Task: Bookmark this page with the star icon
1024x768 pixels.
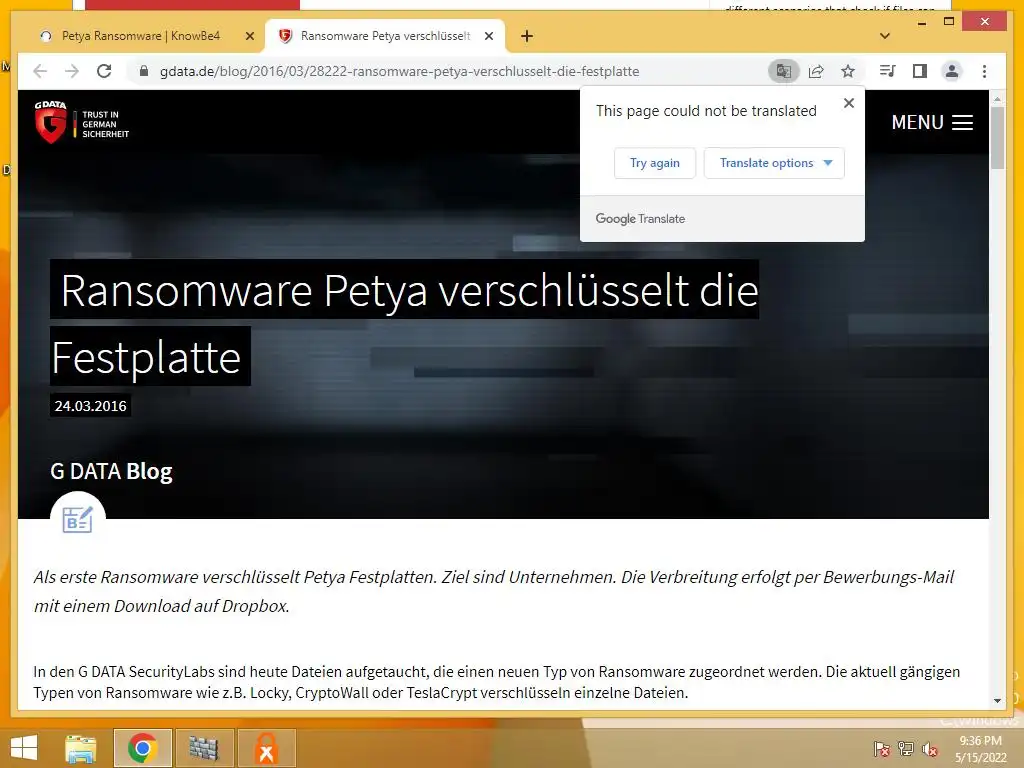Action: [848, 71]
